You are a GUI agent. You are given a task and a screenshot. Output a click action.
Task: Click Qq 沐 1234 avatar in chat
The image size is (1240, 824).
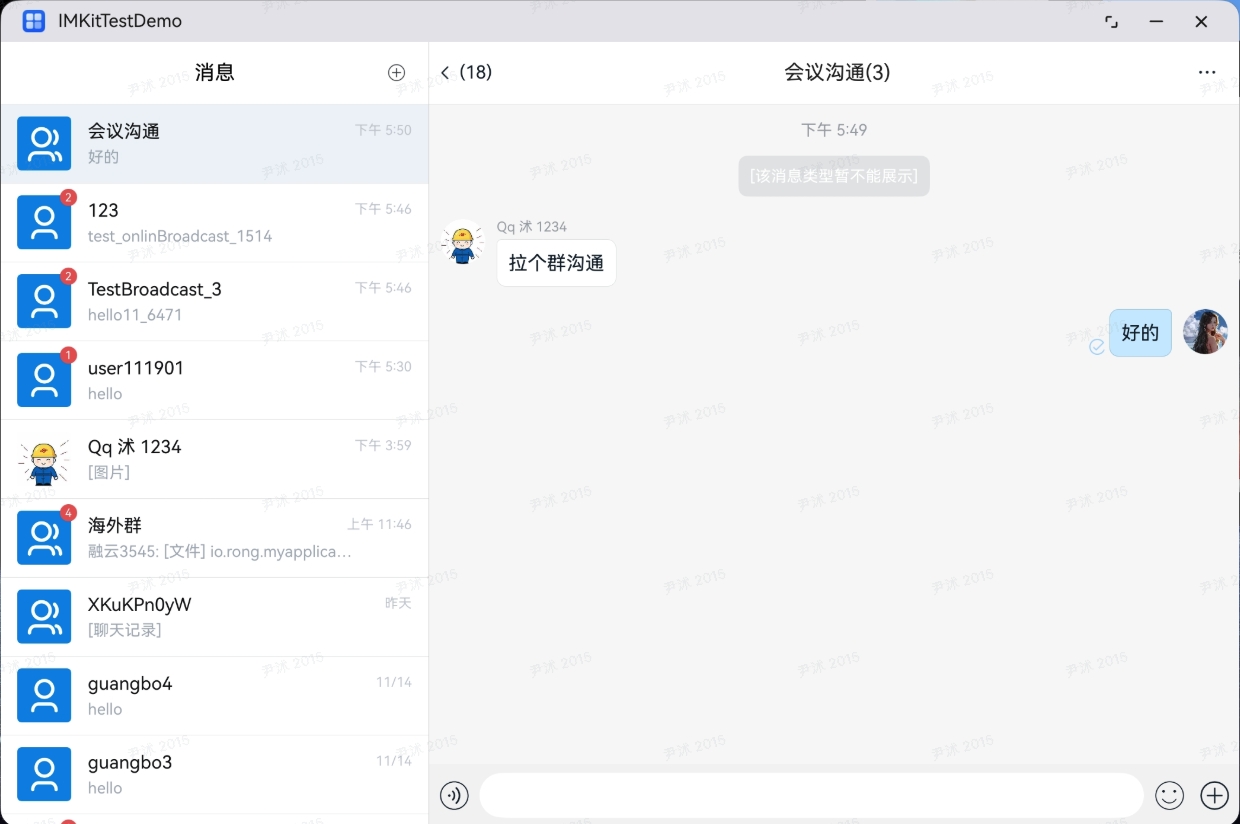(x=463, y=243)
